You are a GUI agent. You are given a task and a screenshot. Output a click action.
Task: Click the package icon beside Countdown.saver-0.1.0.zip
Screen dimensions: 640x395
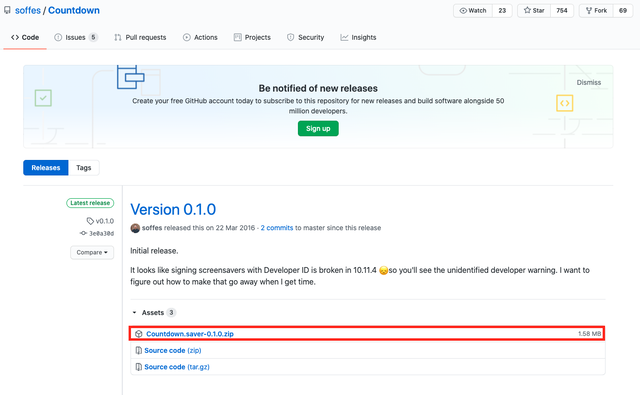tap(139, 334)
